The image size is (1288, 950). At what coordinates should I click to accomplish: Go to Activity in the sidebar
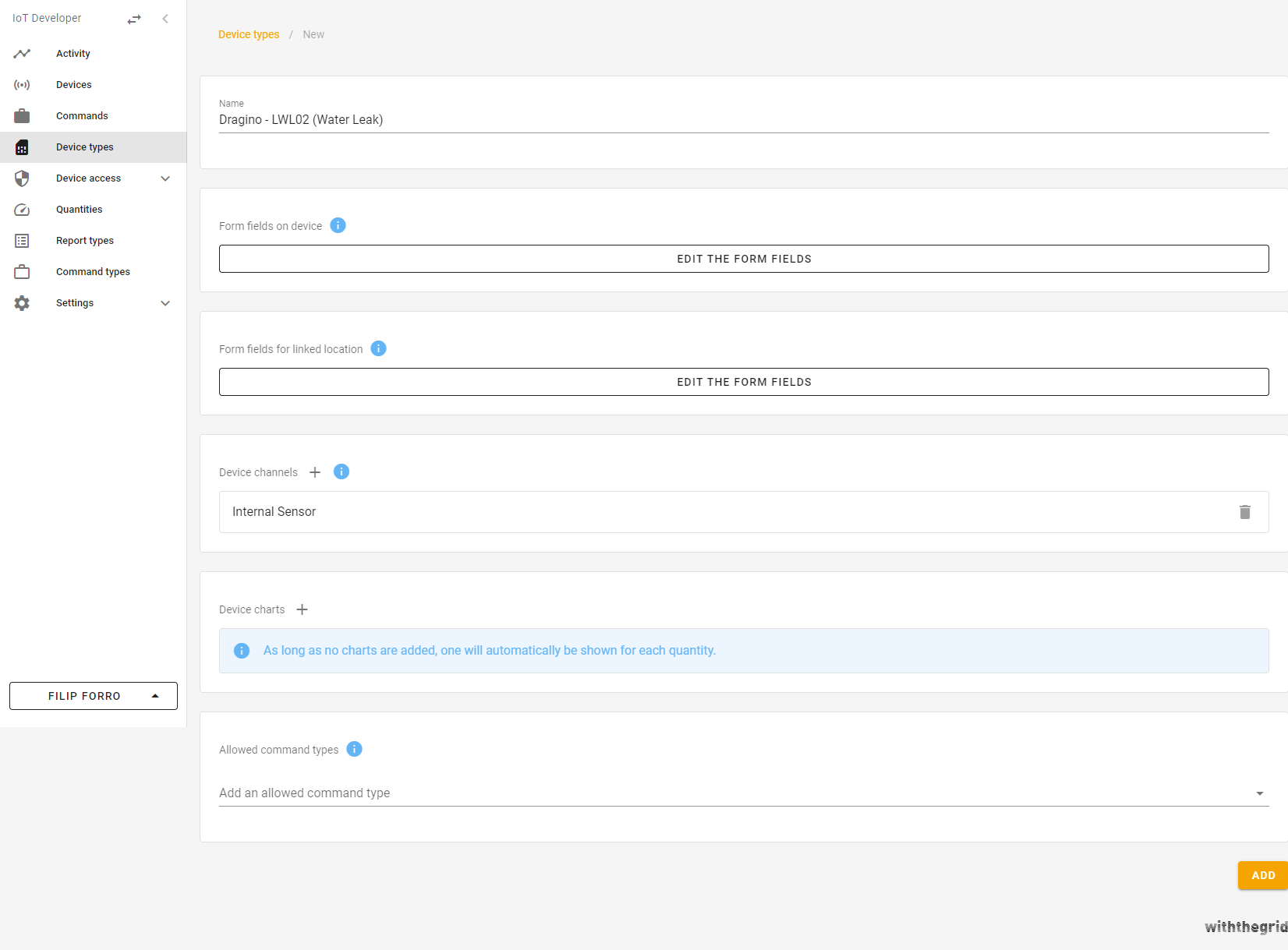coord(73,54)
